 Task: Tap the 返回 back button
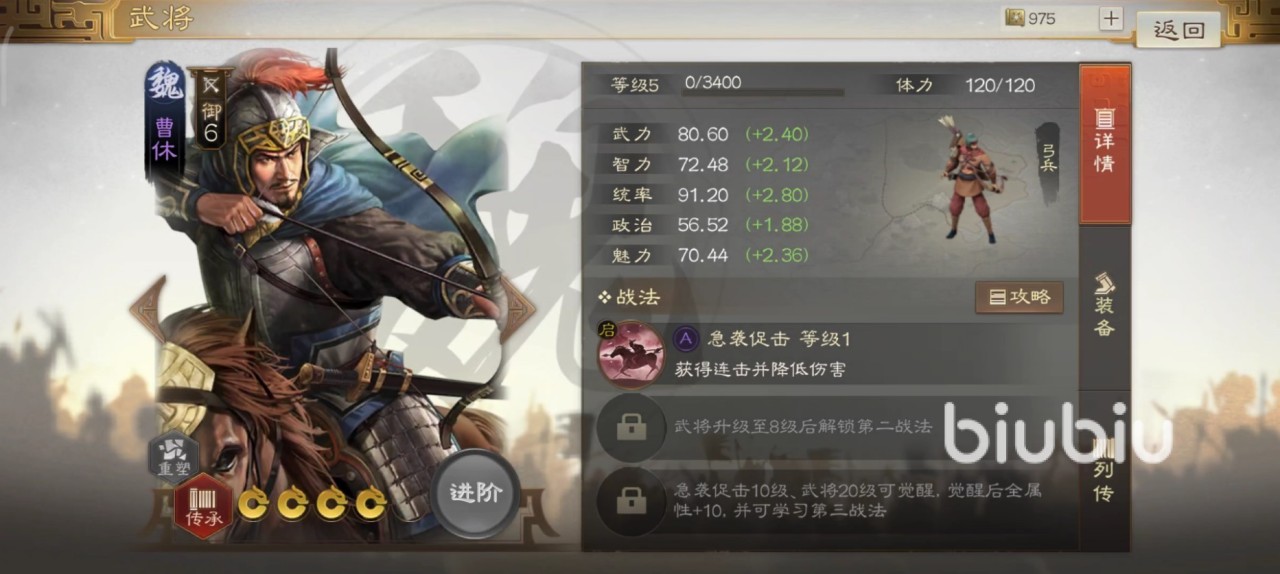(1179, 30)
